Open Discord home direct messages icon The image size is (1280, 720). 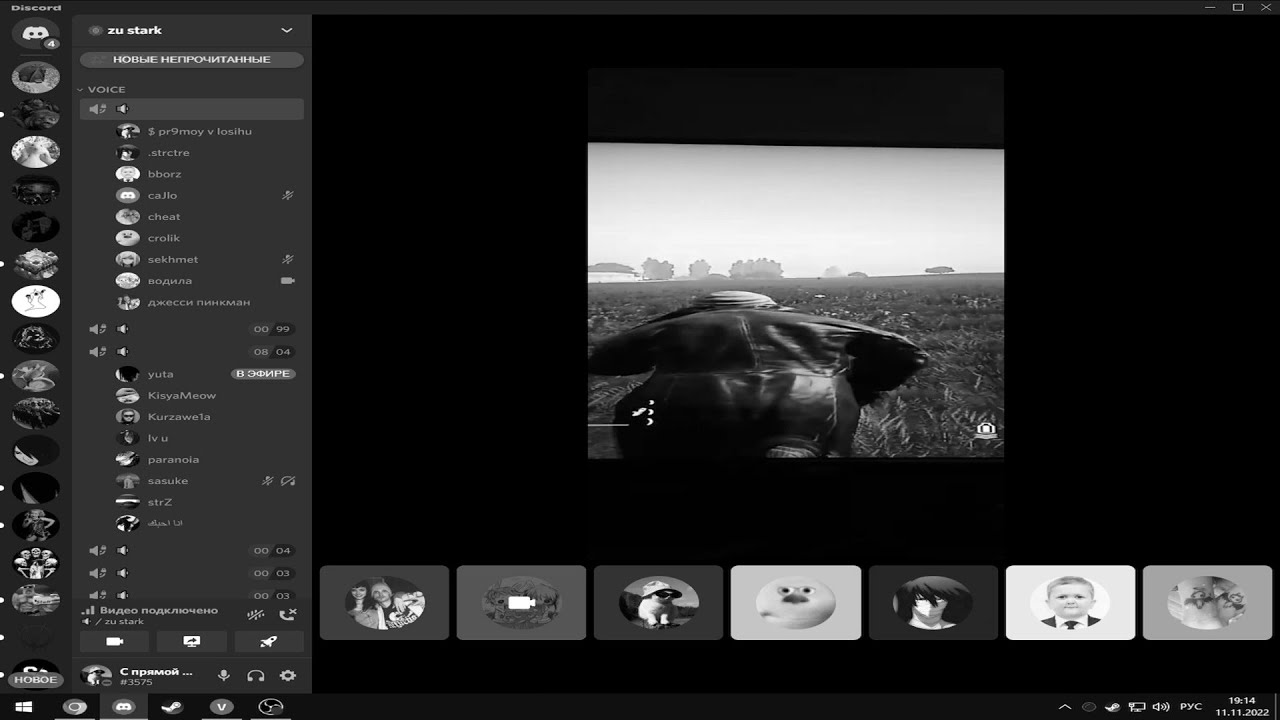[x=36, y=33]
